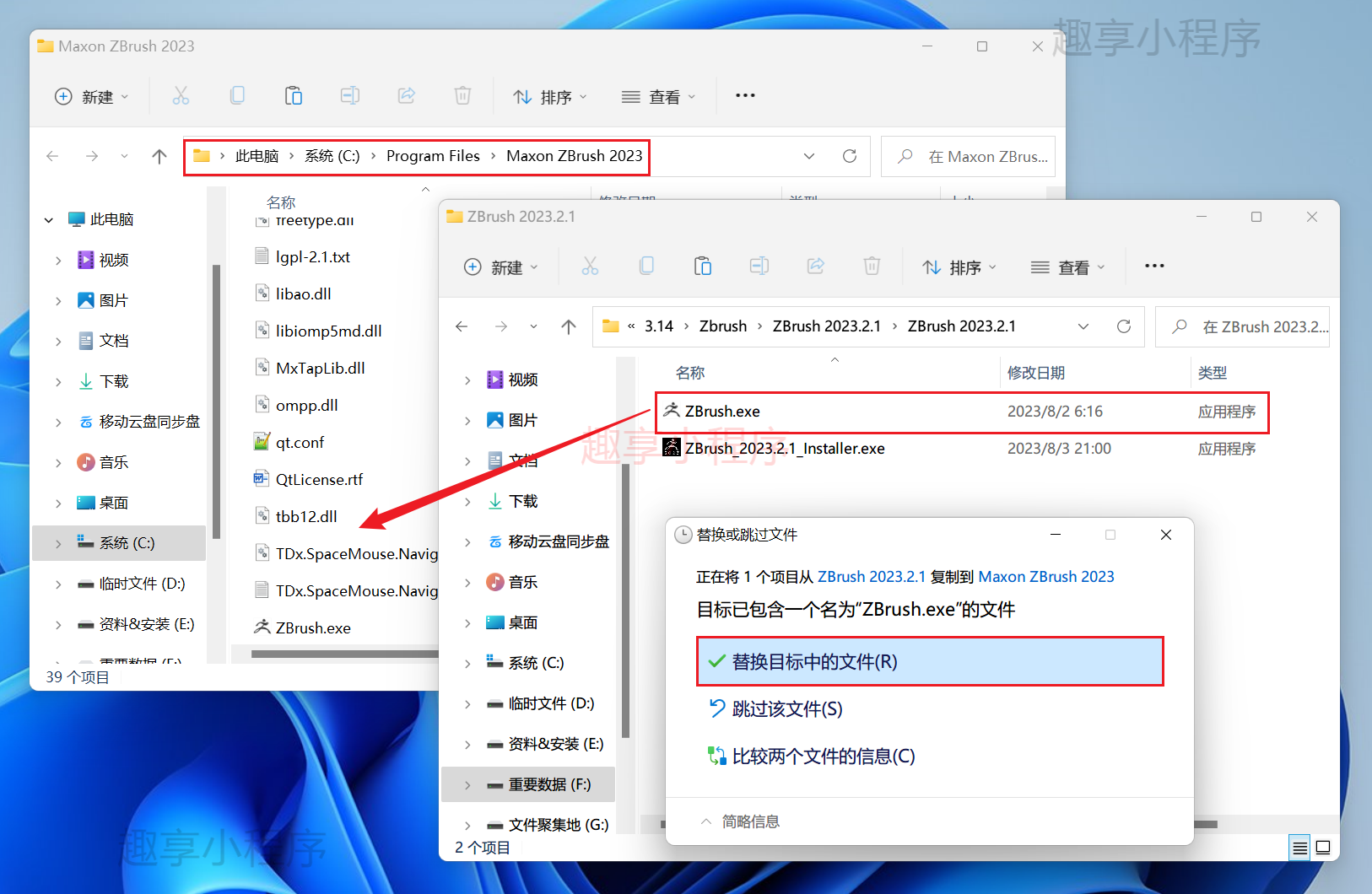Choose 比较两个文件的信息(C) option
The image size is (1372, 894).
point(812,756)
